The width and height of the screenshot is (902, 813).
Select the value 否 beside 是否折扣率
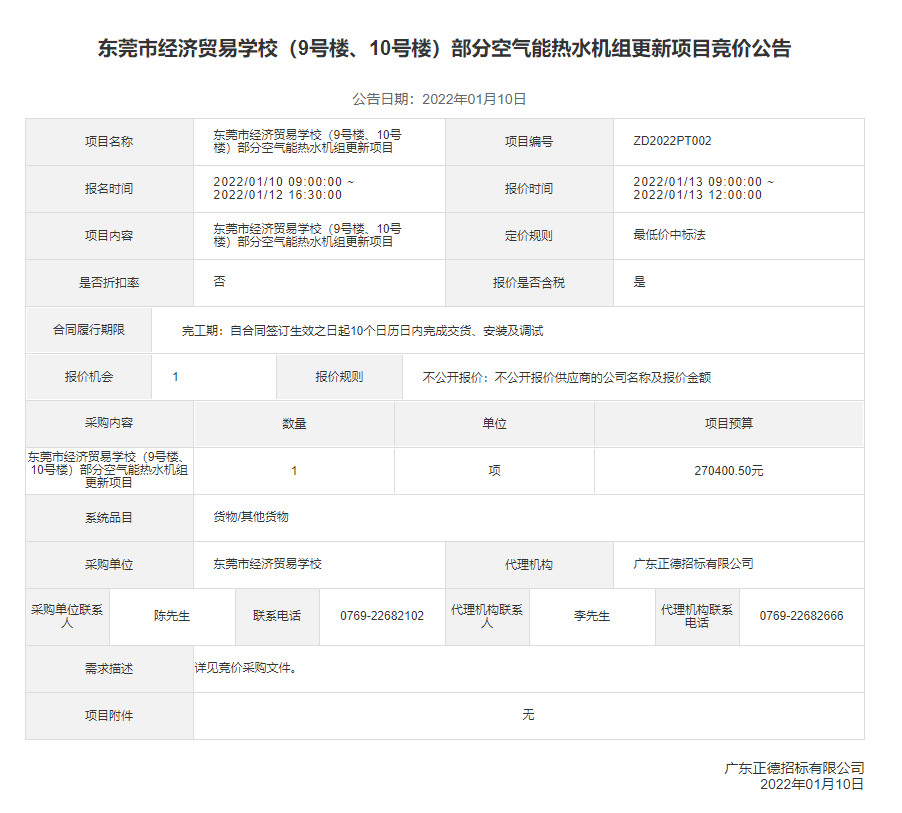click(x=219, y=281)
